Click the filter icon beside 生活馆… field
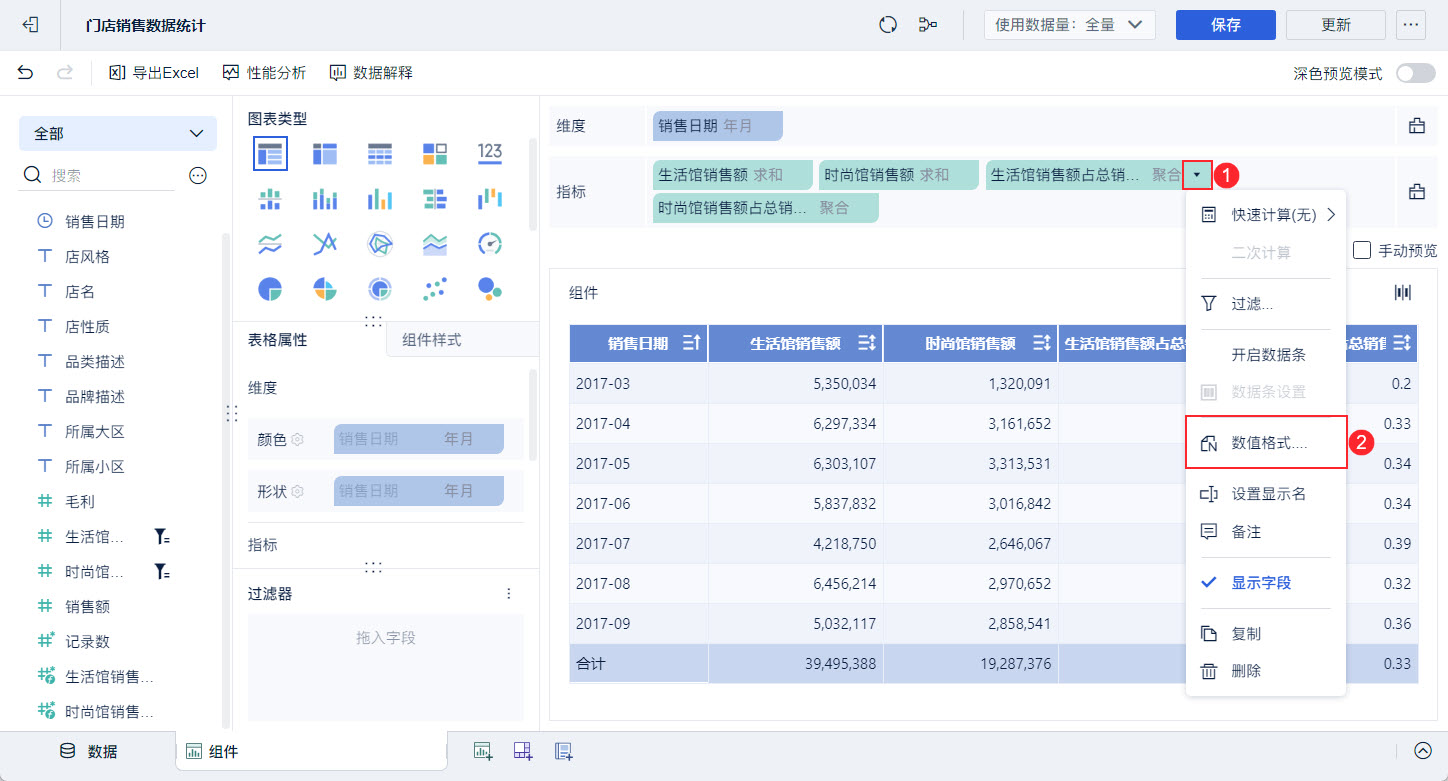This screenshot has width=1448, height=781. [162, 537]
